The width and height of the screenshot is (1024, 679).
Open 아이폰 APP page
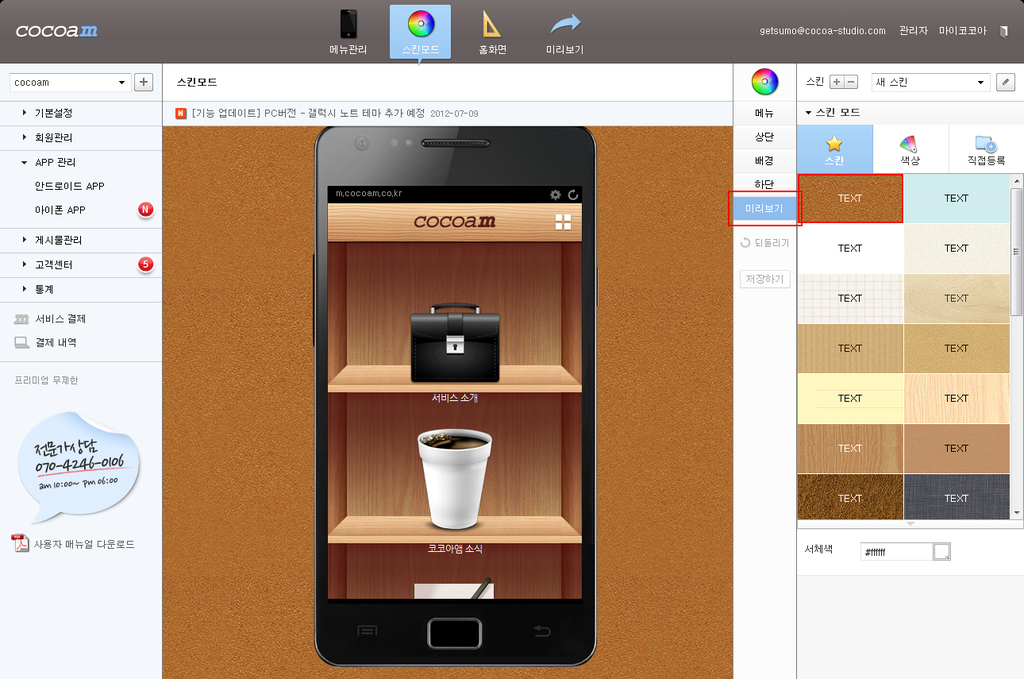[x=60, y=210]
